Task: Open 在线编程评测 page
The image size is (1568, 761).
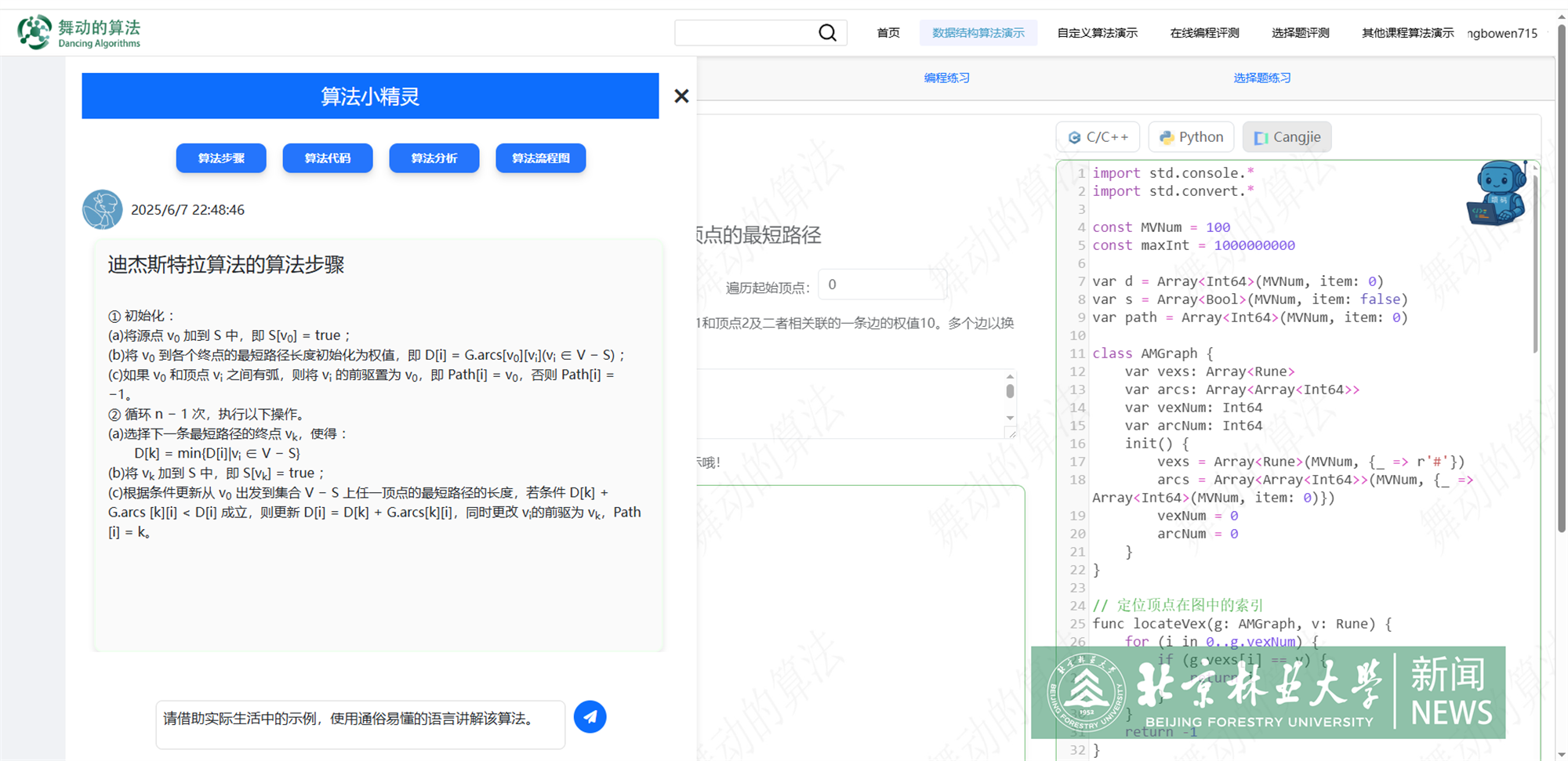Action: click(1204, 33)
